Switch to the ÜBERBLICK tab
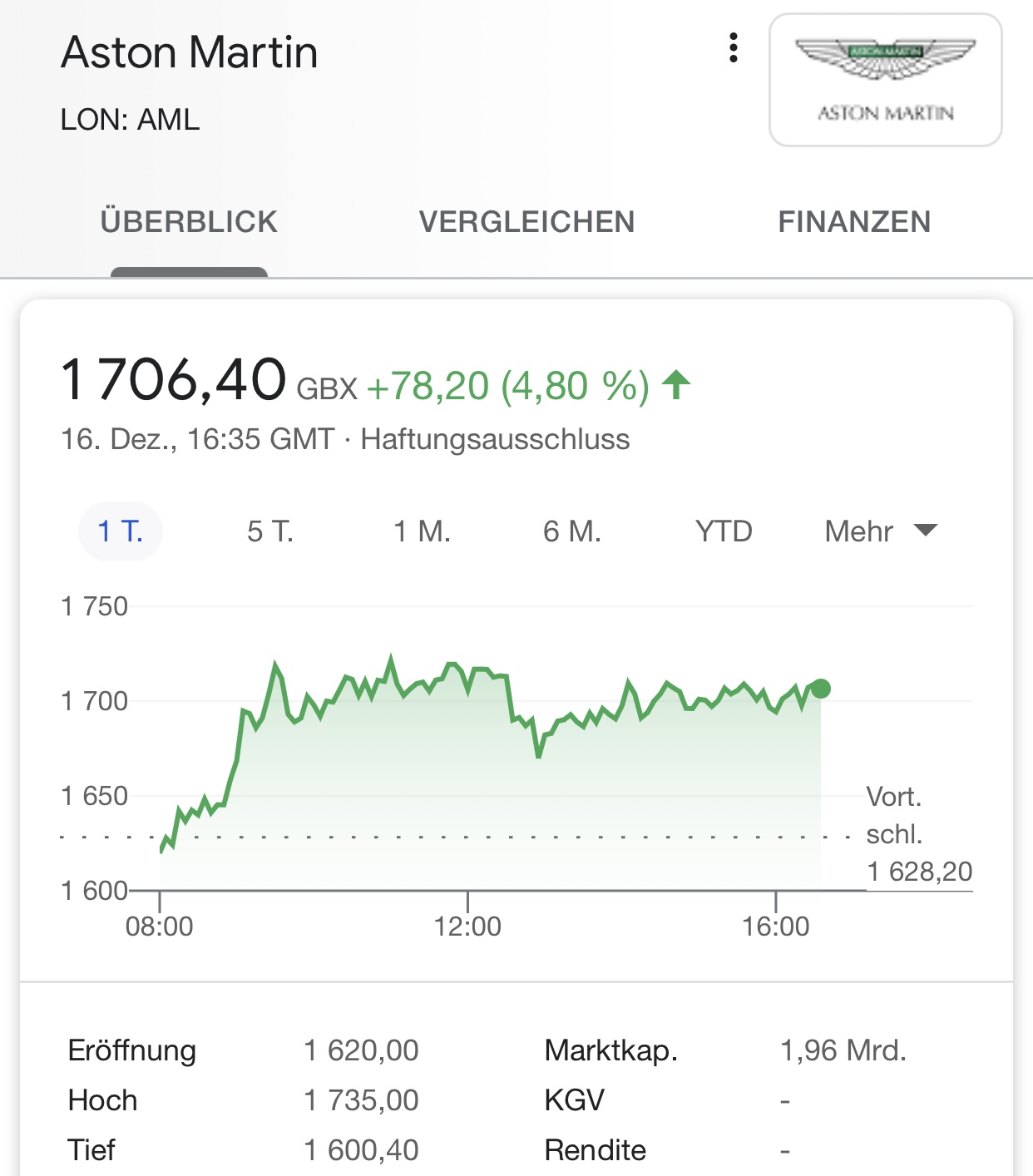 [189, 222]
